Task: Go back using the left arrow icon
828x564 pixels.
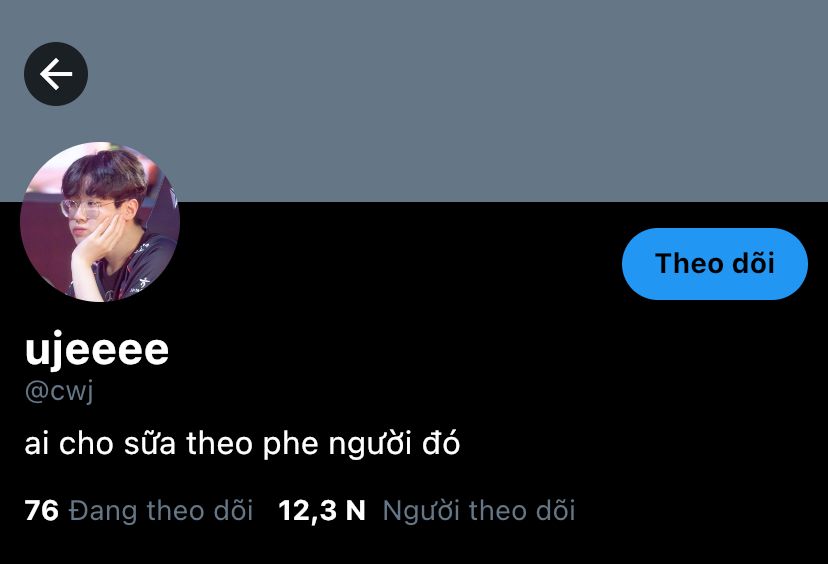Action: [56, 74]
